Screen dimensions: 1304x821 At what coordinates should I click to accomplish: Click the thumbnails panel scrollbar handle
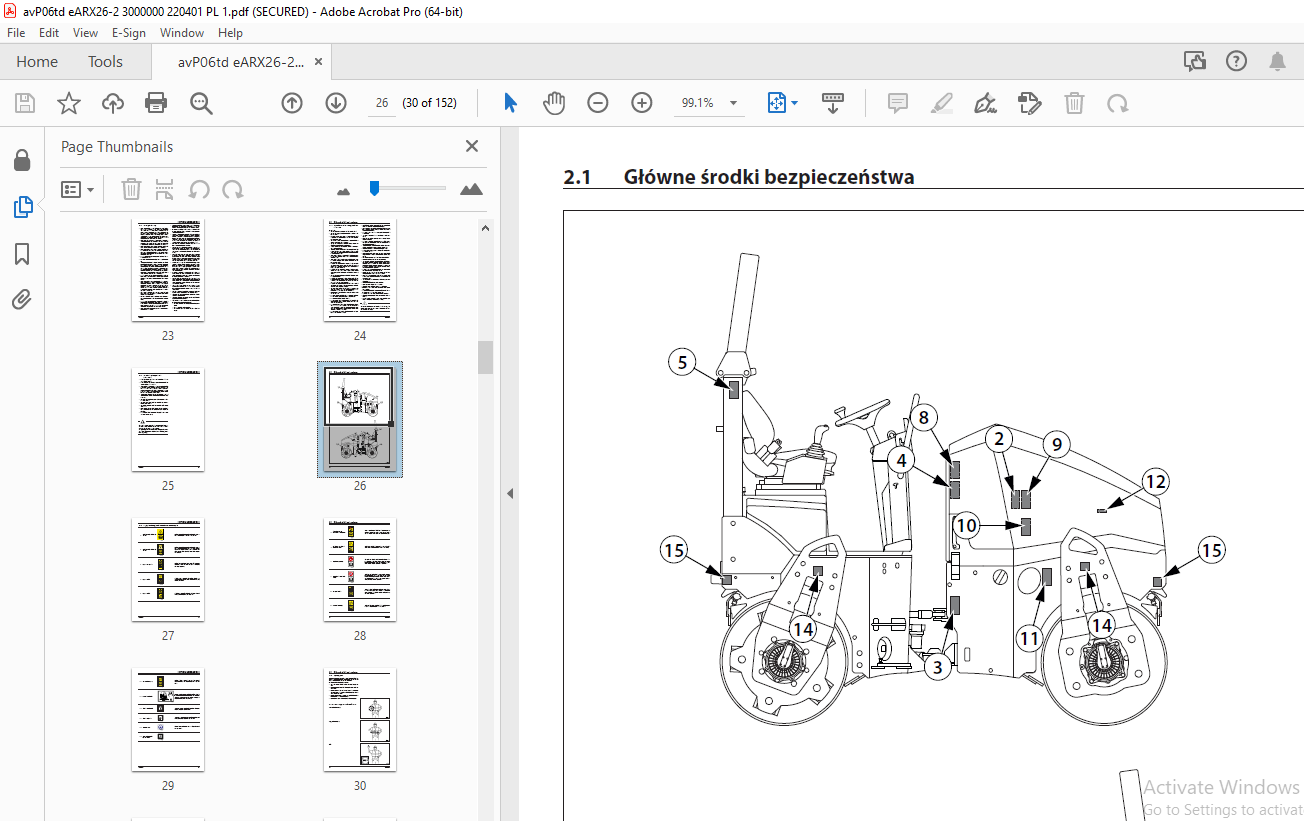pos(486,357)
